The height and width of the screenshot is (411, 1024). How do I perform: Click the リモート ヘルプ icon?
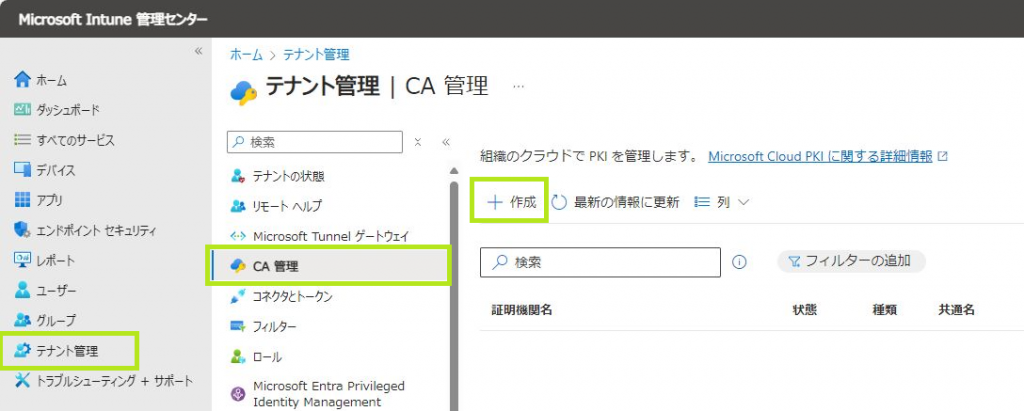(238, 206)
